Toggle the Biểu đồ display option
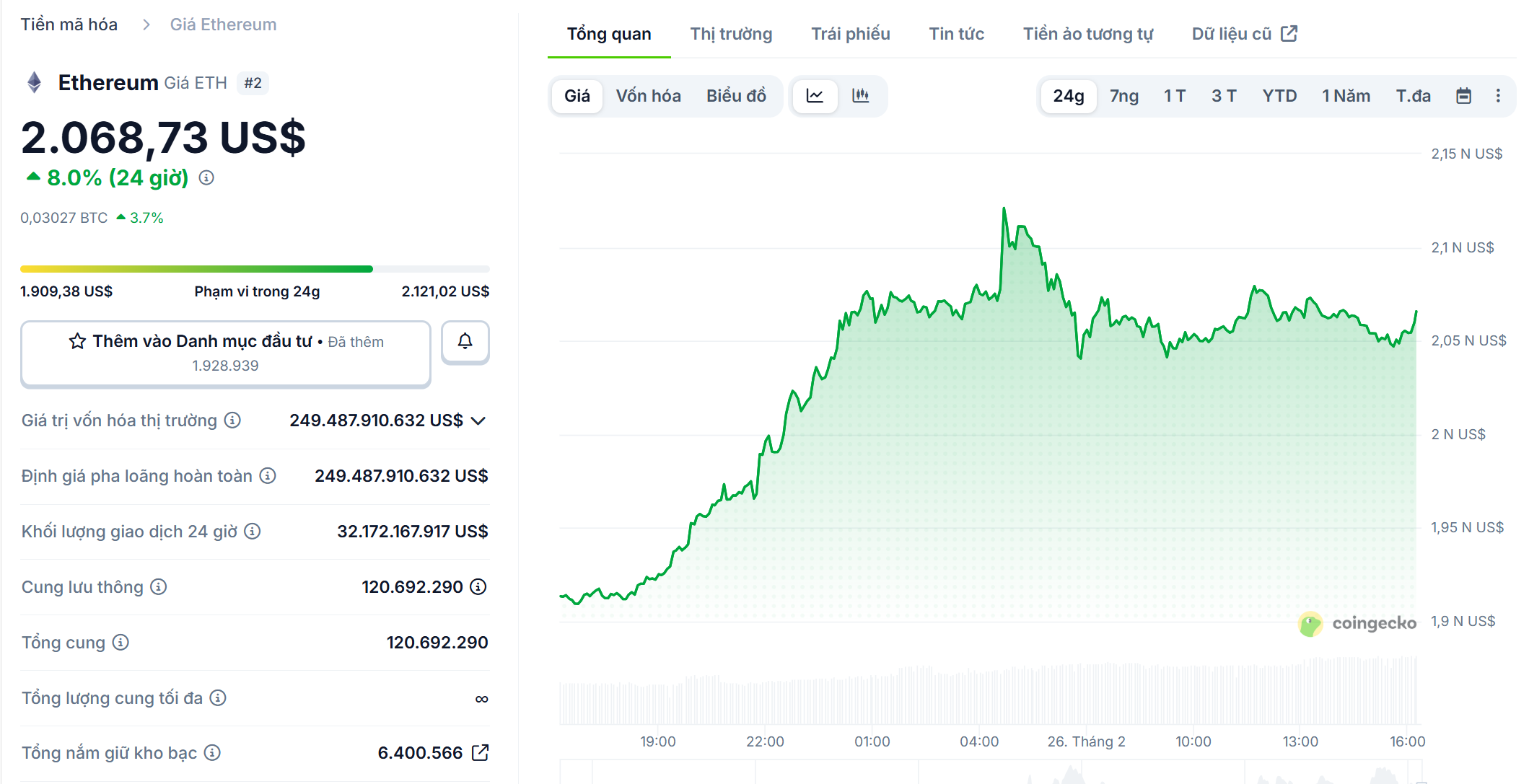Screen dimensions: 1529x784 (x=737, y=95)
